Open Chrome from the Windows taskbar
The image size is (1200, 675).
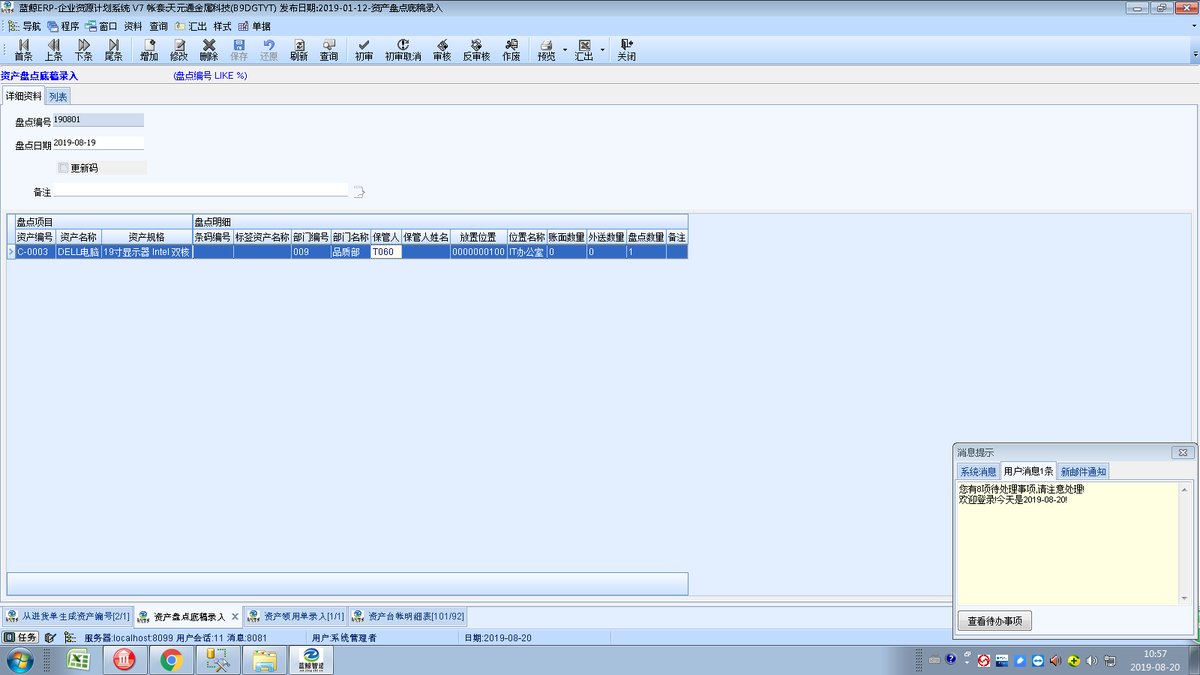click(x=171, y=660)
